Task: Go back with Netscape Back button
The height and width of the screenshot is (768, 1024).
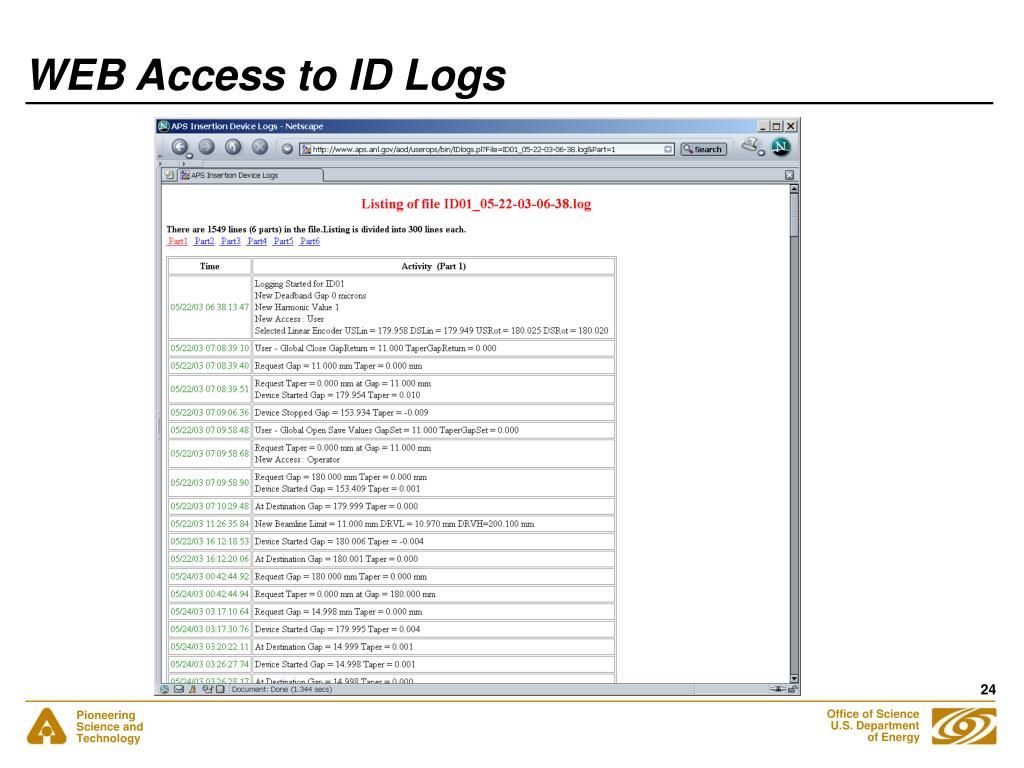Action: pyautogui.click(x=180, y=147)
